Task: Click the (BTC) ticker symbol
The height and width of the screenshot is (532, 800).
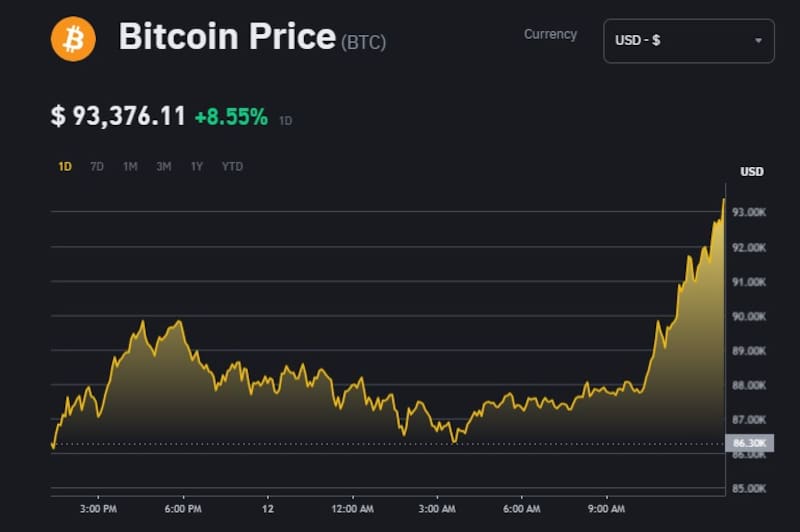Action: click(364, 43)
